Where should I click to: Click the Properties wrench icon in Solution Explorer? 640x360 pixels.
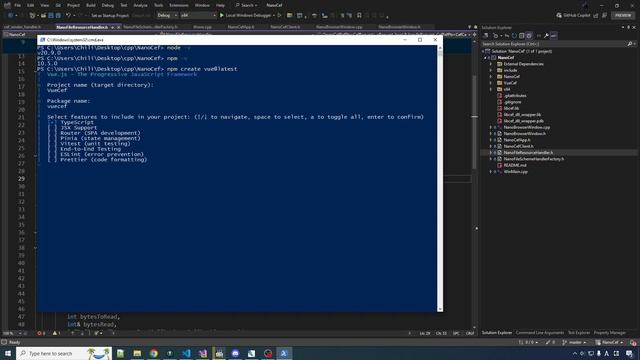[546, 36]
